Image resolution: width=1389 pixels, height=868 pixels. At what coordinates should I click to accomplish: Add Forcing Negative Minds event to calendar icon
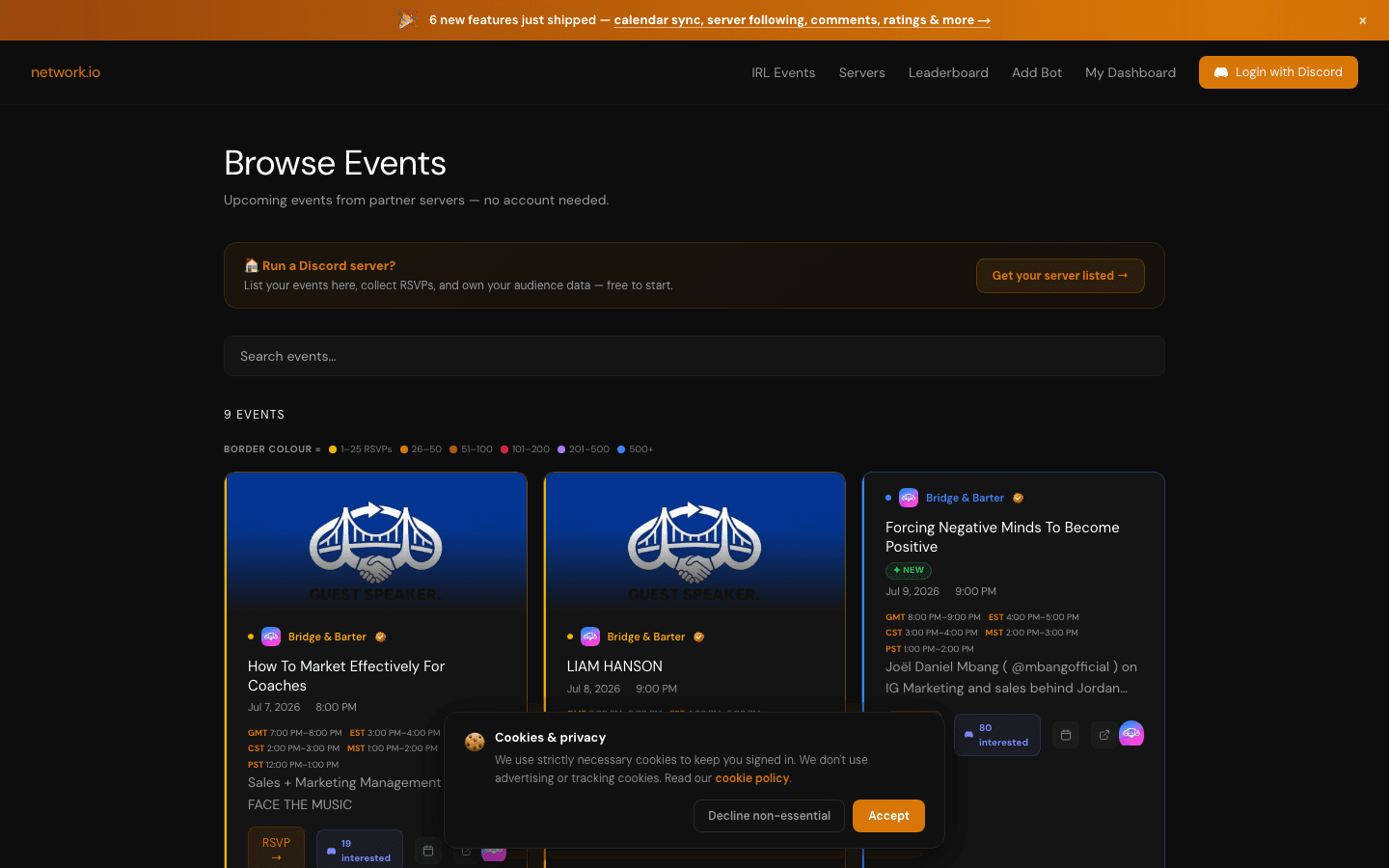tap(1066, 735)
